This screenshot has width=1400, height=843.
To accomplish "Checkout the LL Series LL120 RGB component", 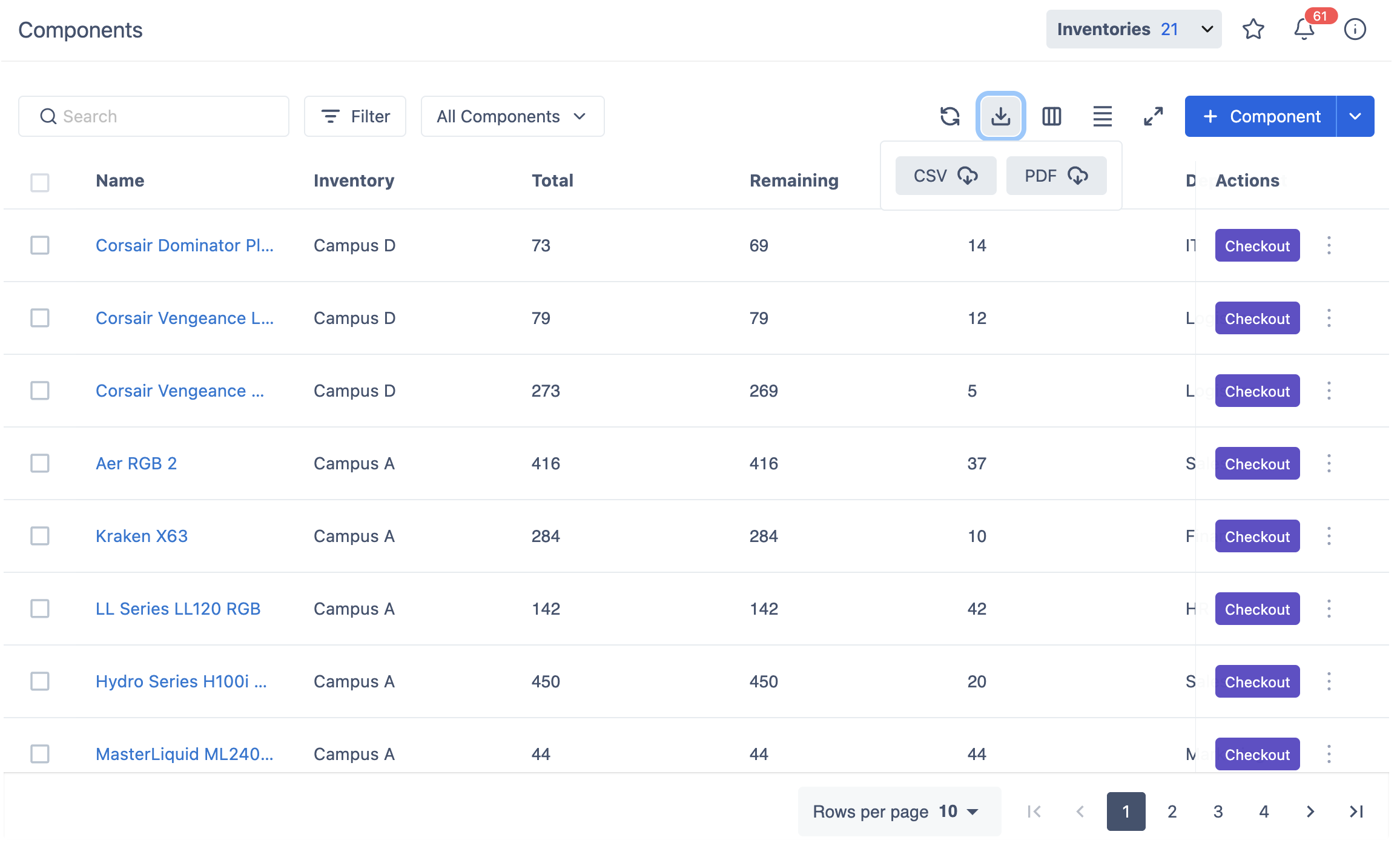I will 1257,609.
